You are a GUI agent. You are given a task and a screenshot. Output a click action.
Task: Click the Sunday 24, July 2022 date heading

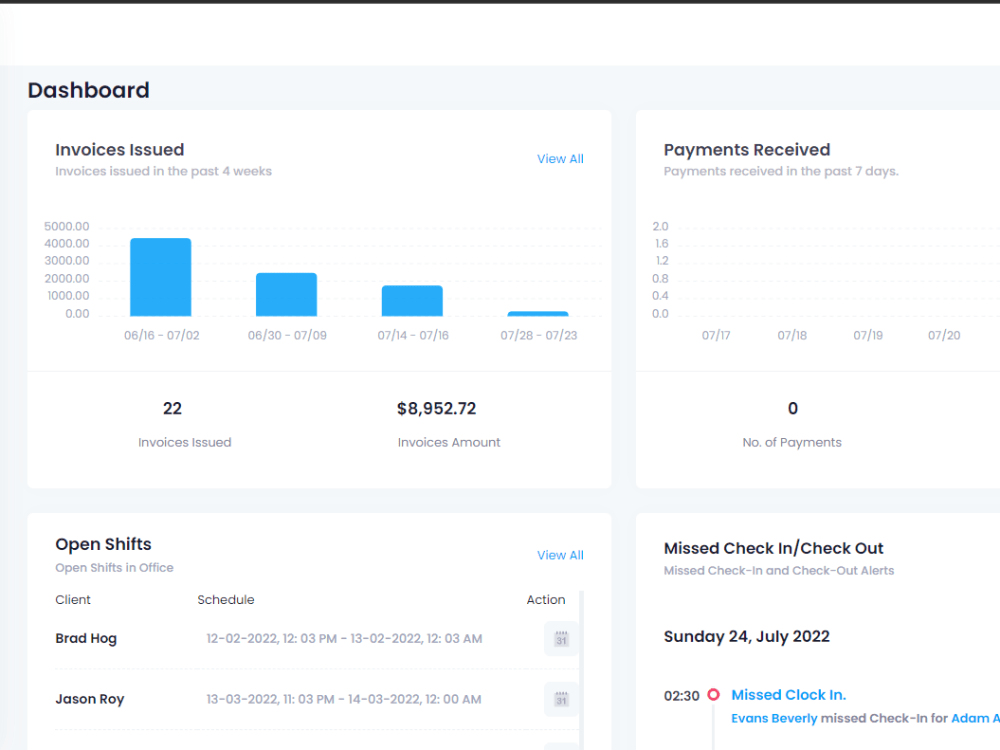[x=747, y=636]
